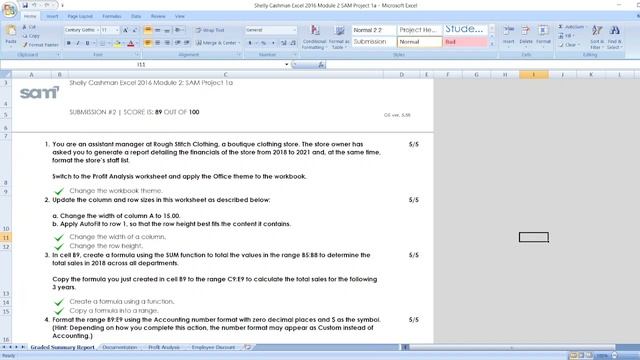Switch to the Profit Analysis sheet tab

164,347
